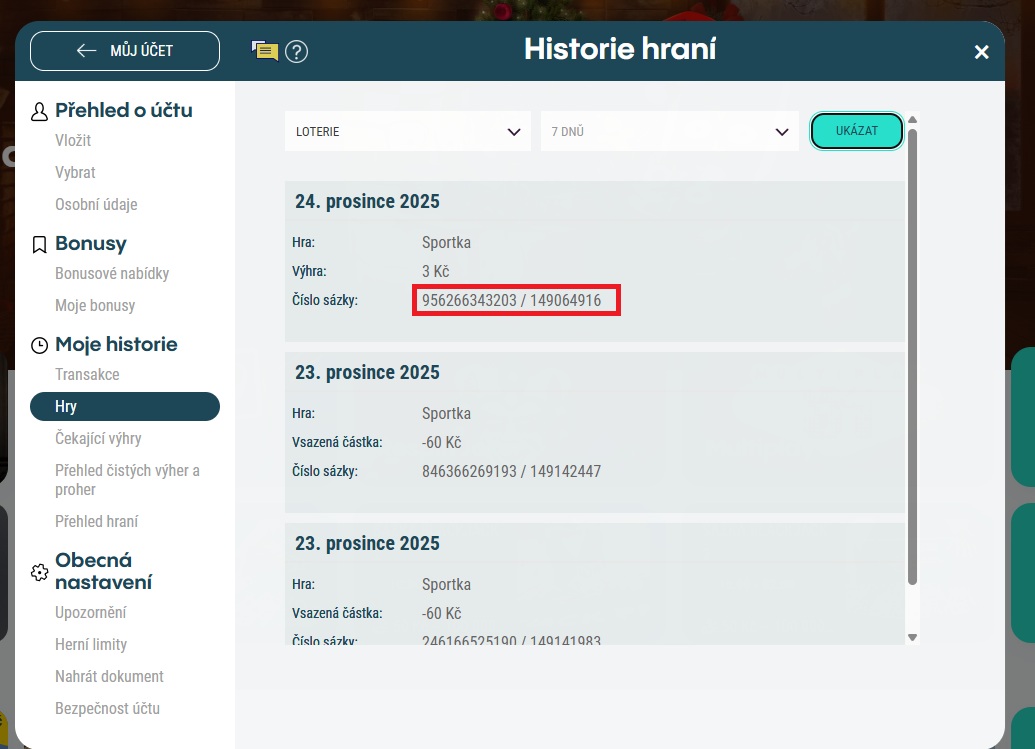Screen dimensions: 1035x749
Task: Open Osobní údaje section
Action: click(96, 205)
